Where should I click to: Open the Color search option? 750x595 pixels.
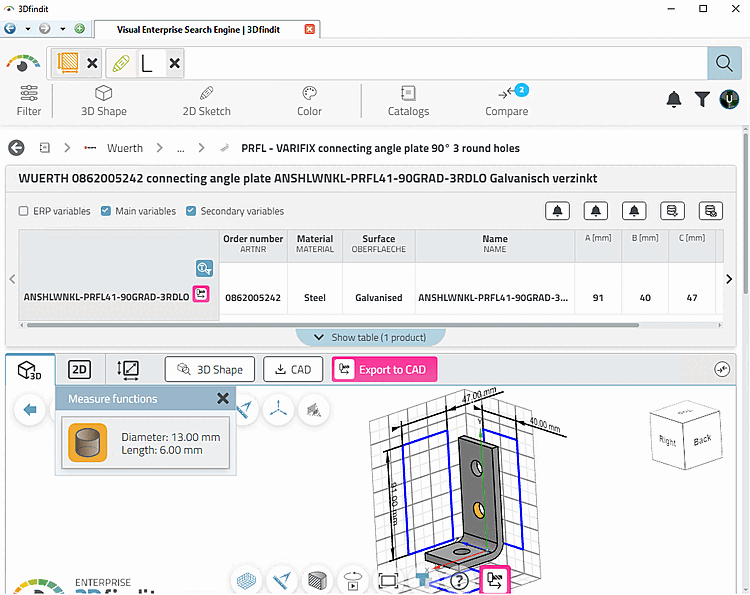pyautogui.click(x=309, y=101)
